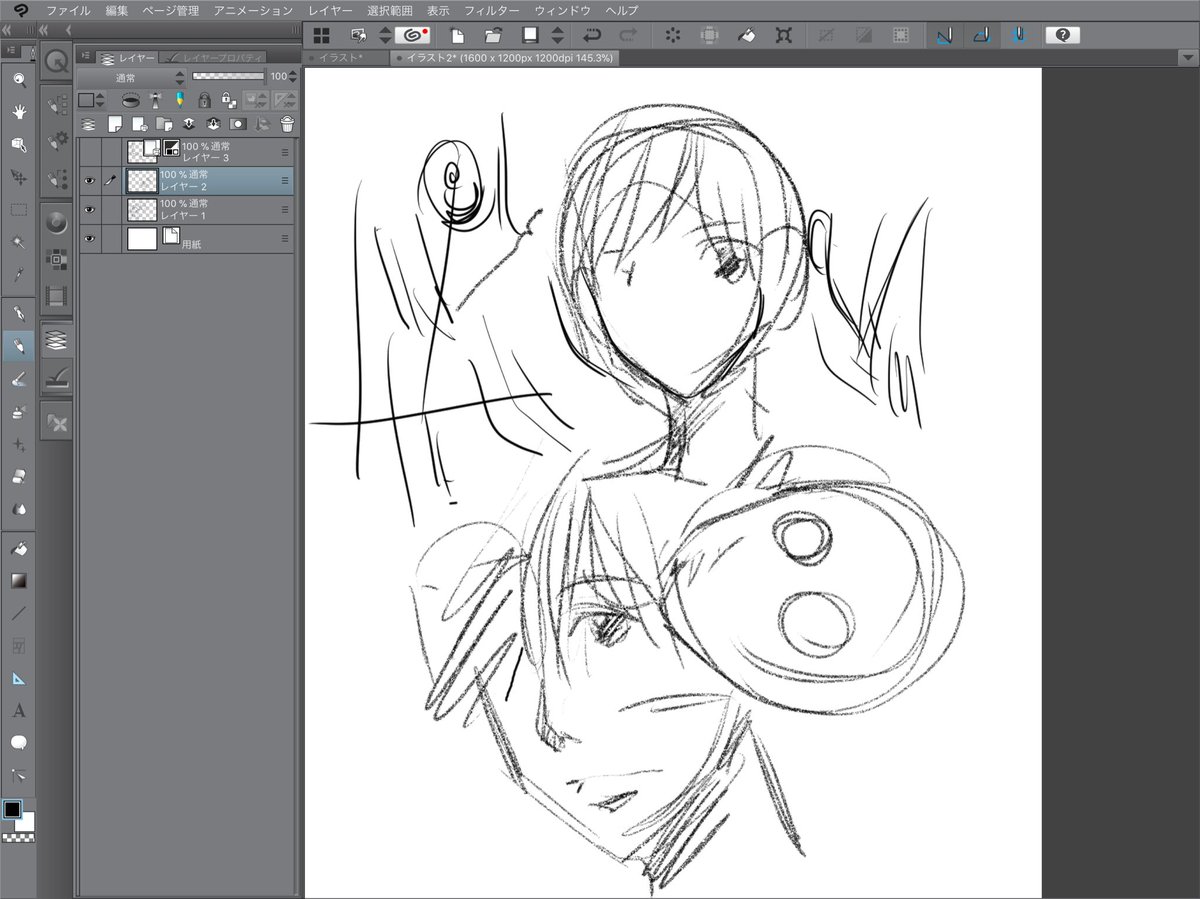Expand the save options arrows in command bar
This screenshot has height=899, width=1200.
558,35
